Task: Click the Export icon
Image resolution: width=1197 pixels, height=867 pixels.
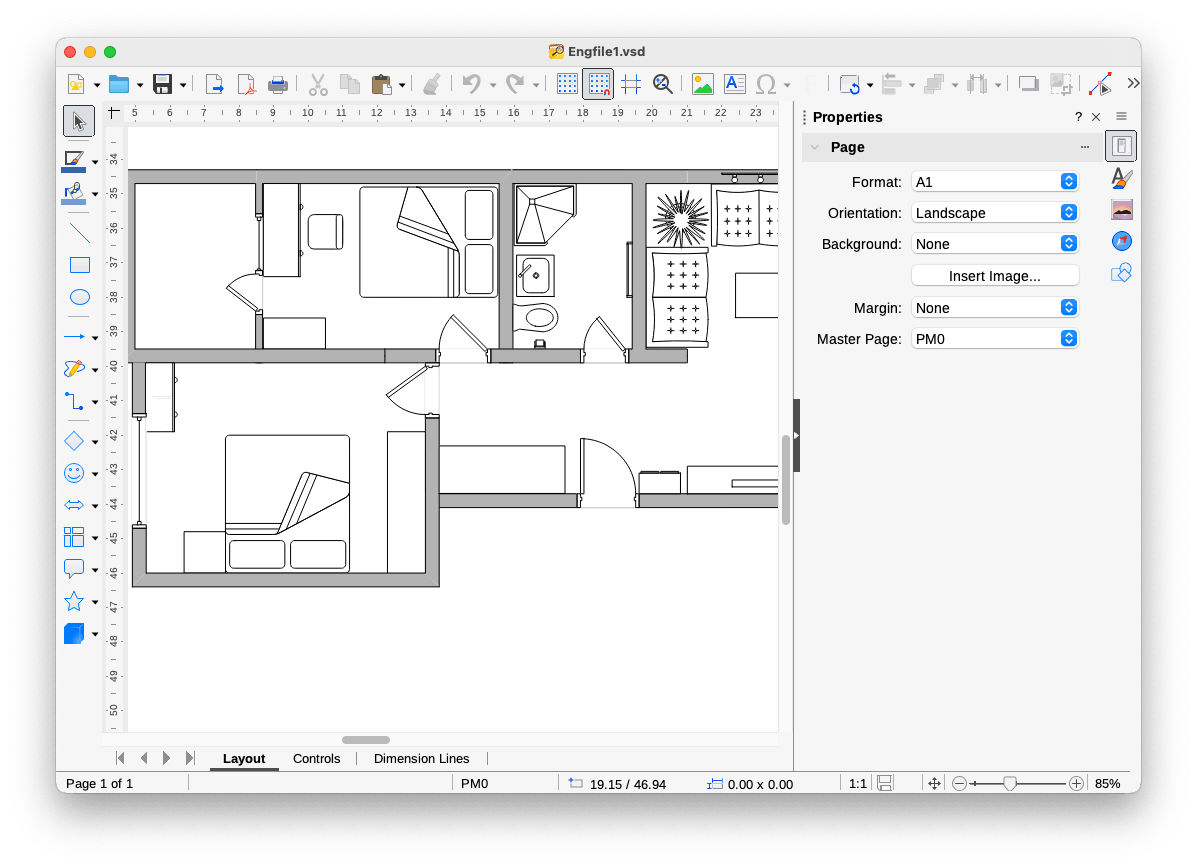Action: (215, 84)
